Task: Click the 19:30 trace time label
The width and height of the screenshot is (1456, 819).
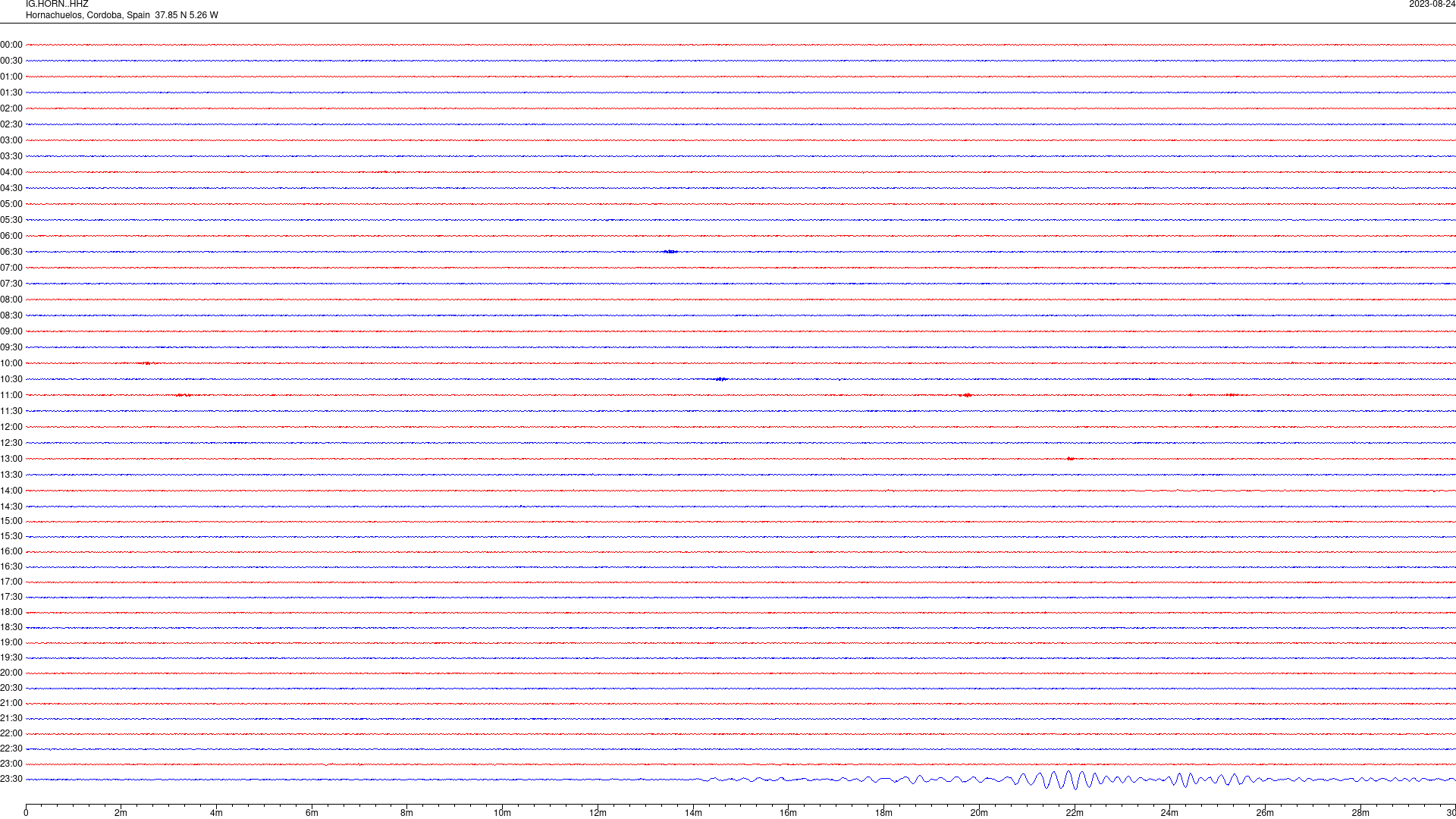Action: tap(11, 657)
